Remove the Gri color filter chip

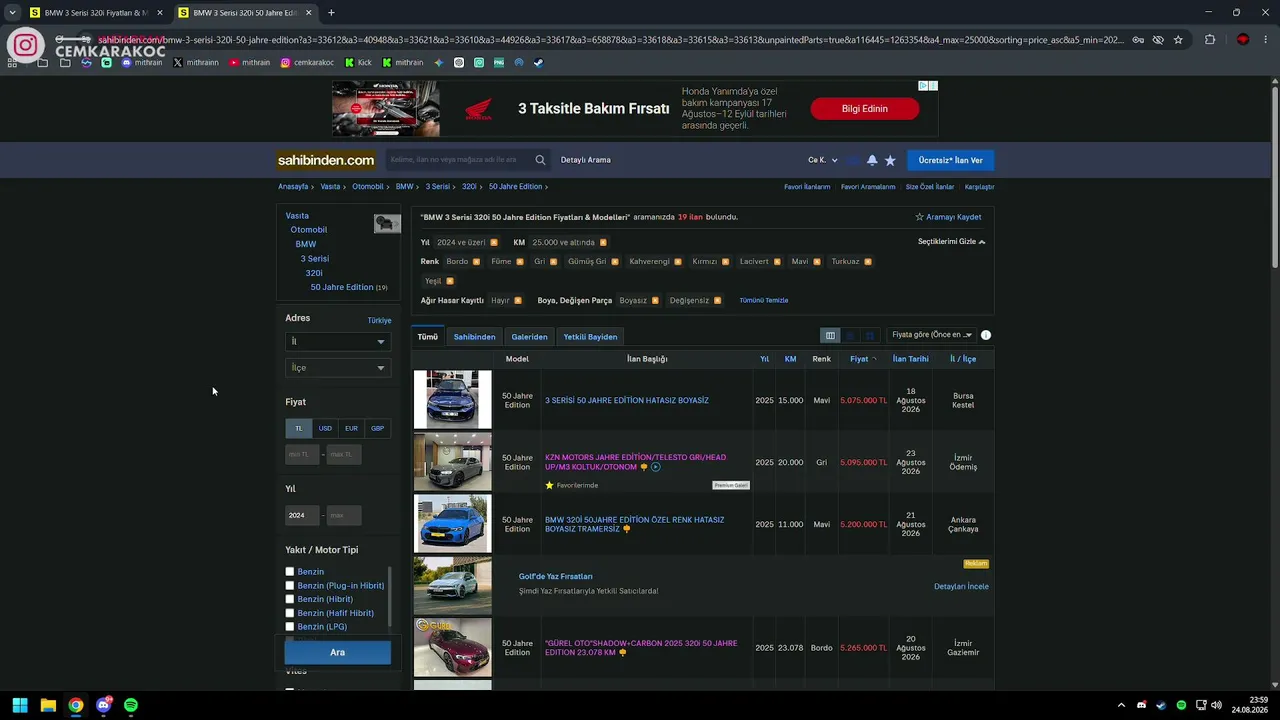554,262
